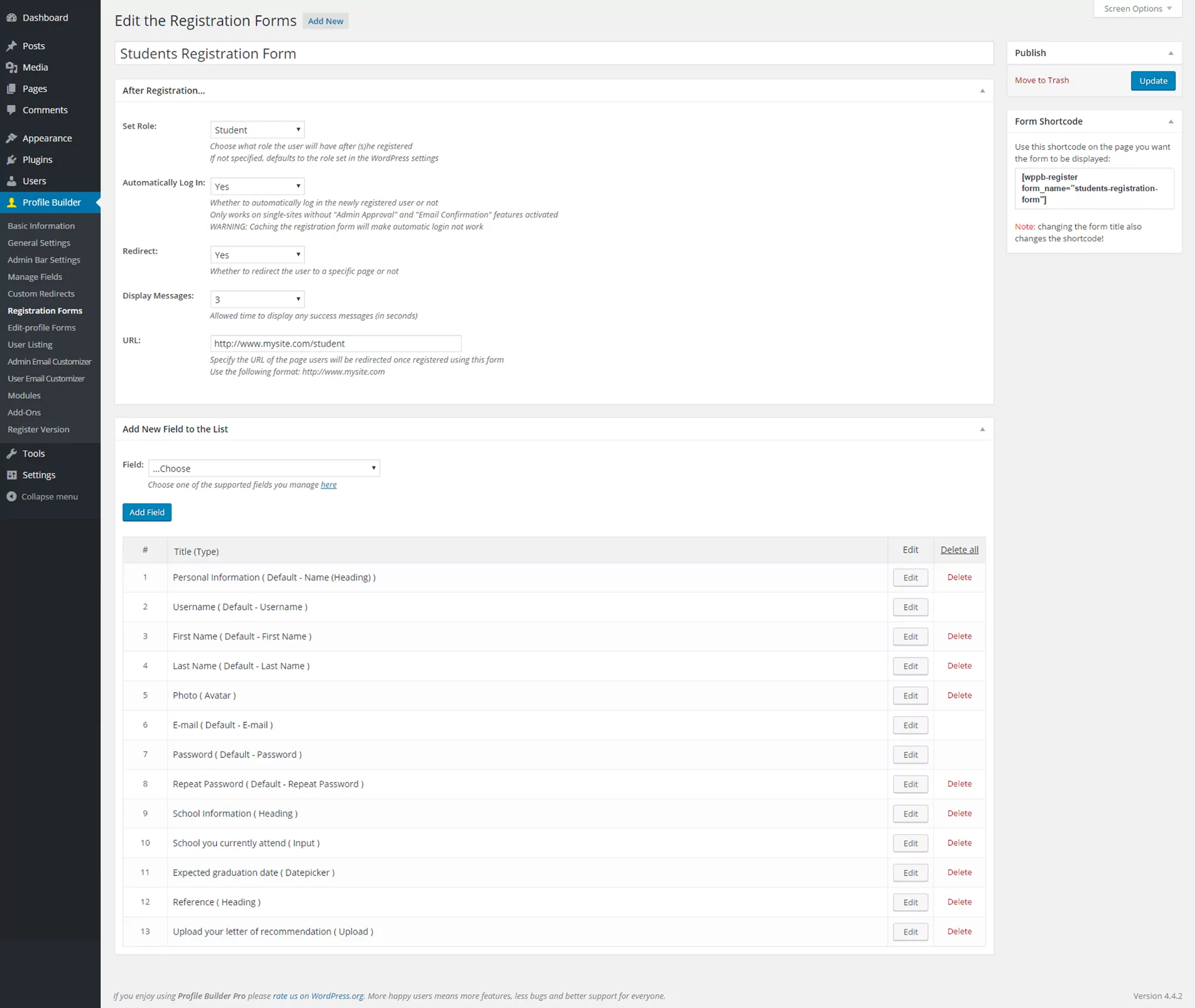
Task: Click the Profile Builder user icon
Action: click(x=11, y=202)
